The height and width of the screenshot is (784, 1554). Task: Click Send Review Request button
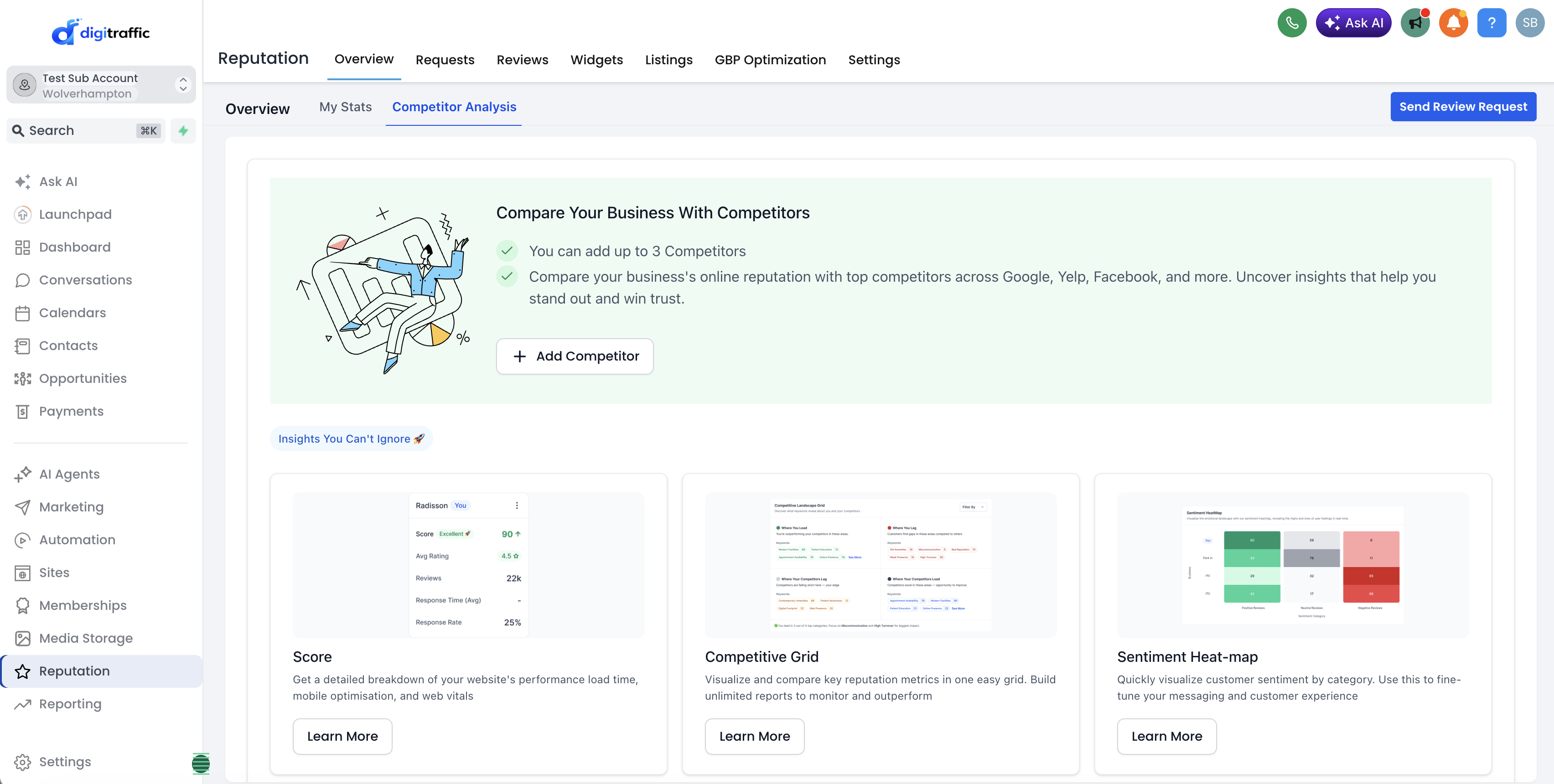[x=1463, y=107]
